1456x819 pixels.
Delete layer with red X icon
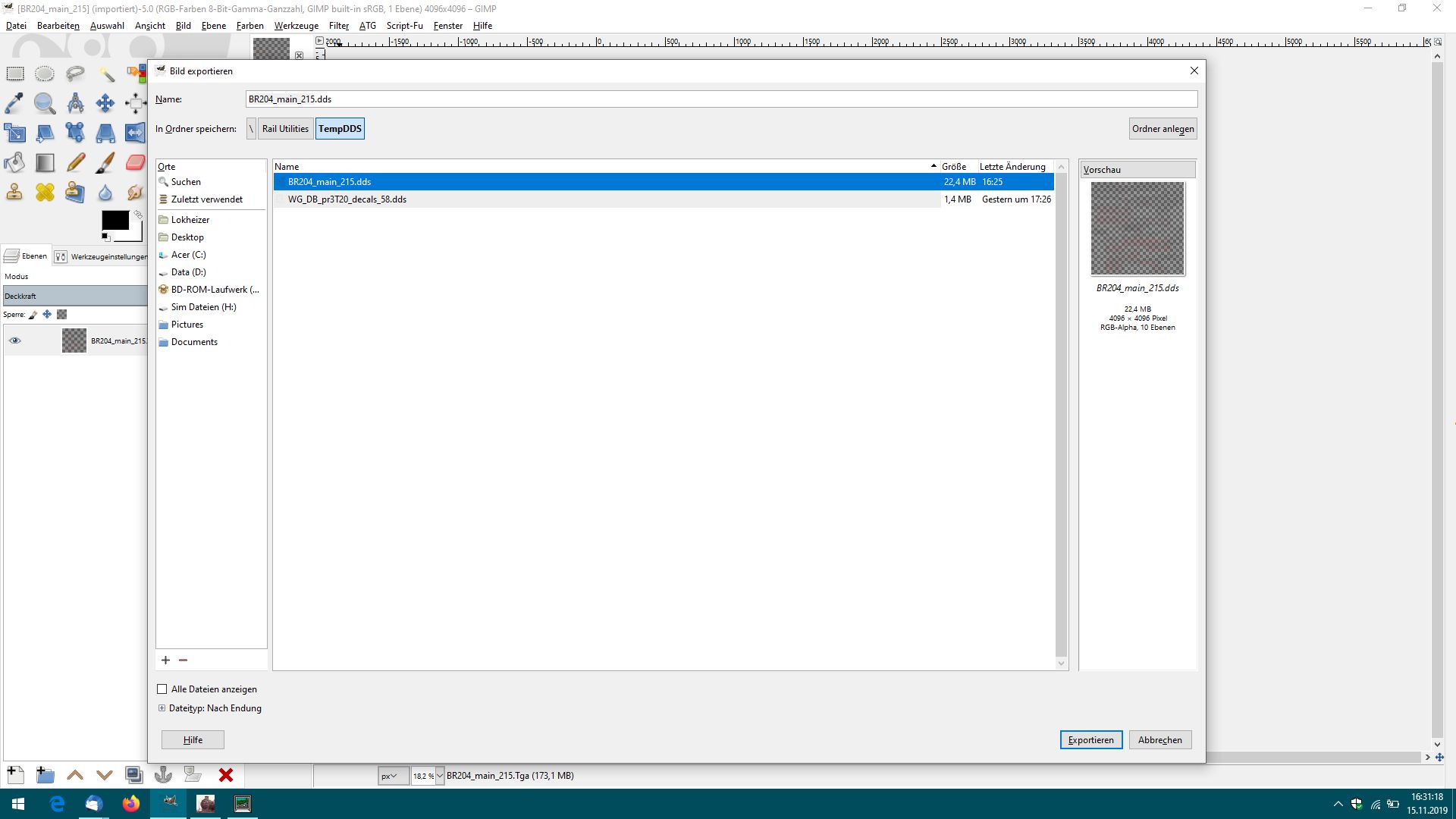(x=225, y=775)
